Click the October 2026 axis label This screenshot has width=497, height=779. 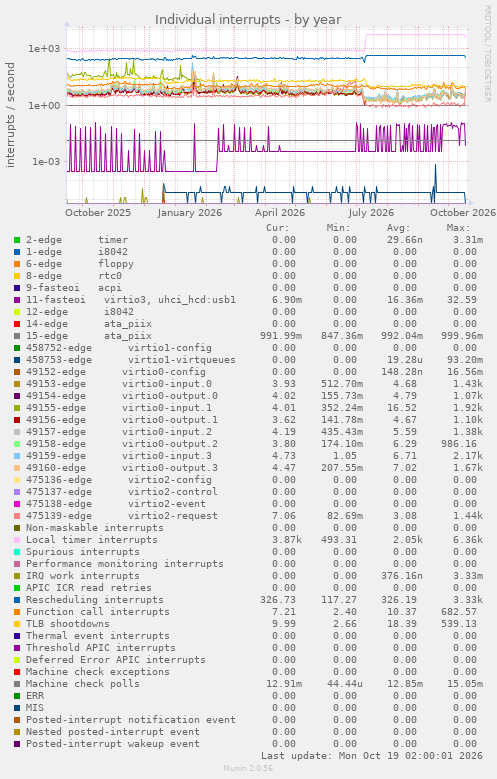click(x=463, y=213)
